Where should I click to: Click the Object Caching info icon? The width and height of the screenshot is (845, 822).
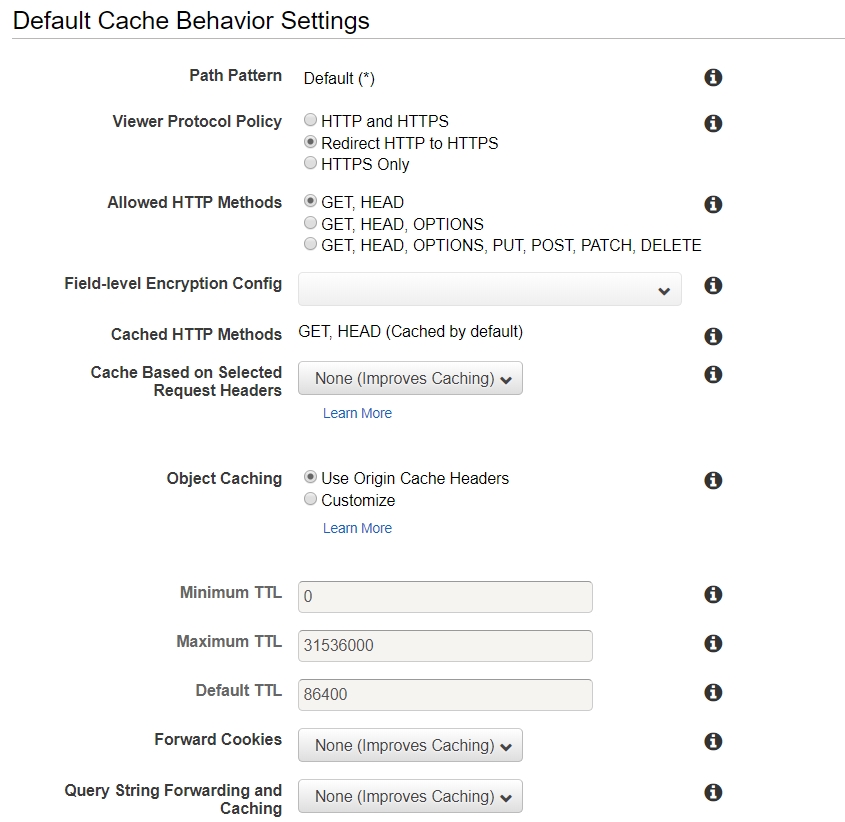[713, 480]
